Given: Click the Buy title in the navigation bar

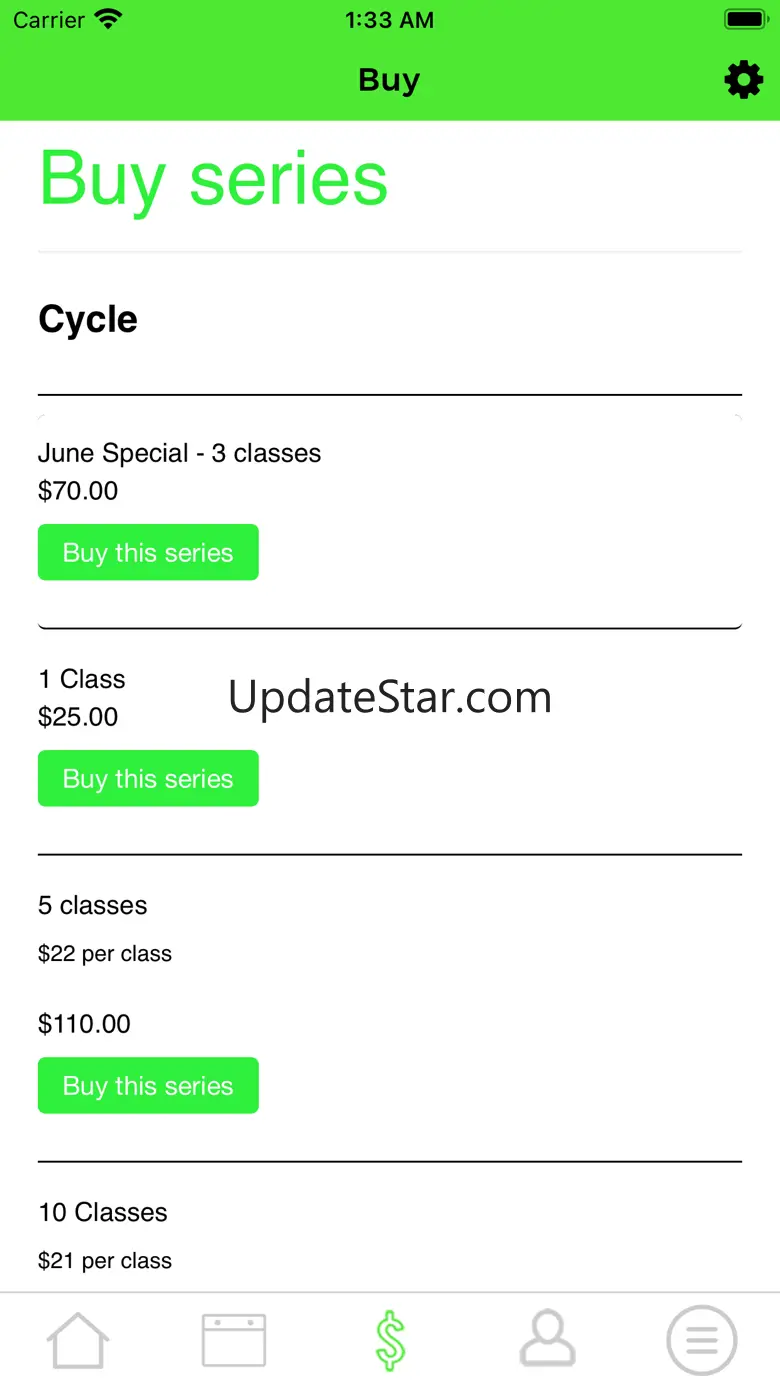Looking at the screenshot, I should [x=389, y=80].
